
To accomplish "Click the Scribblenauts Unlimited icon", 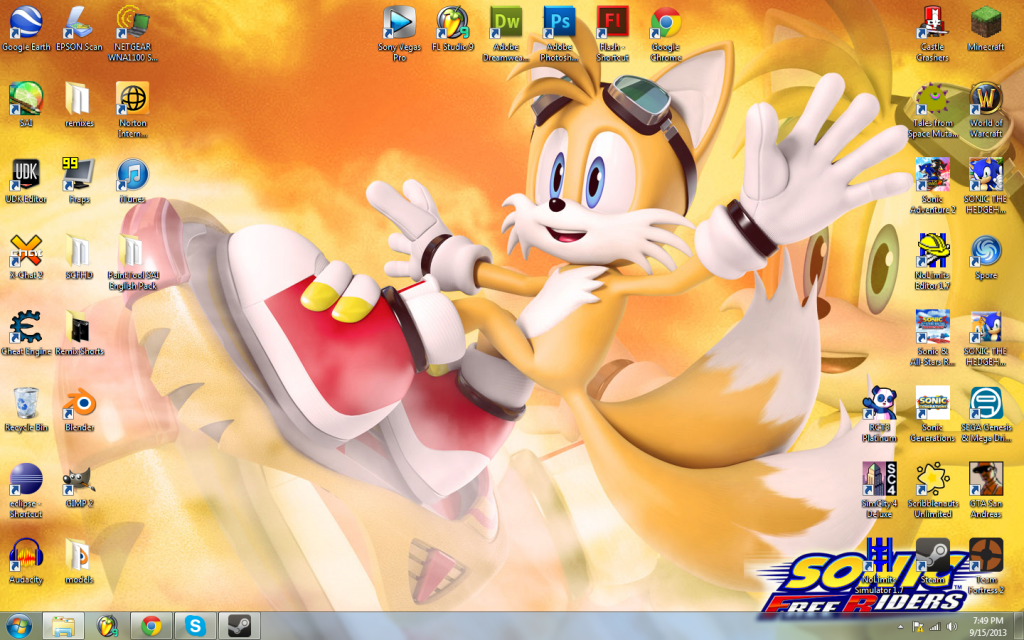I will point(933,491).
